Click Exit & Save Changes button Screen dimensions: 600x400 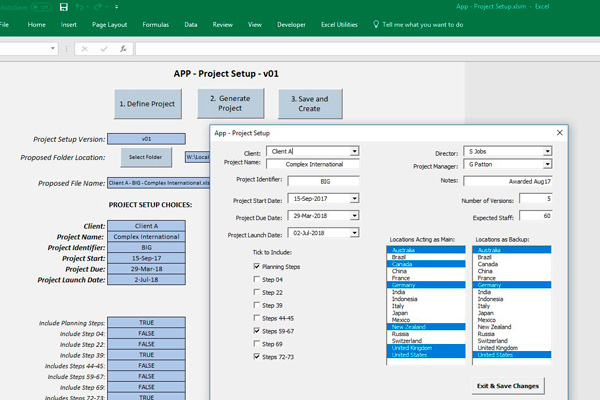(x=508, y=386)
